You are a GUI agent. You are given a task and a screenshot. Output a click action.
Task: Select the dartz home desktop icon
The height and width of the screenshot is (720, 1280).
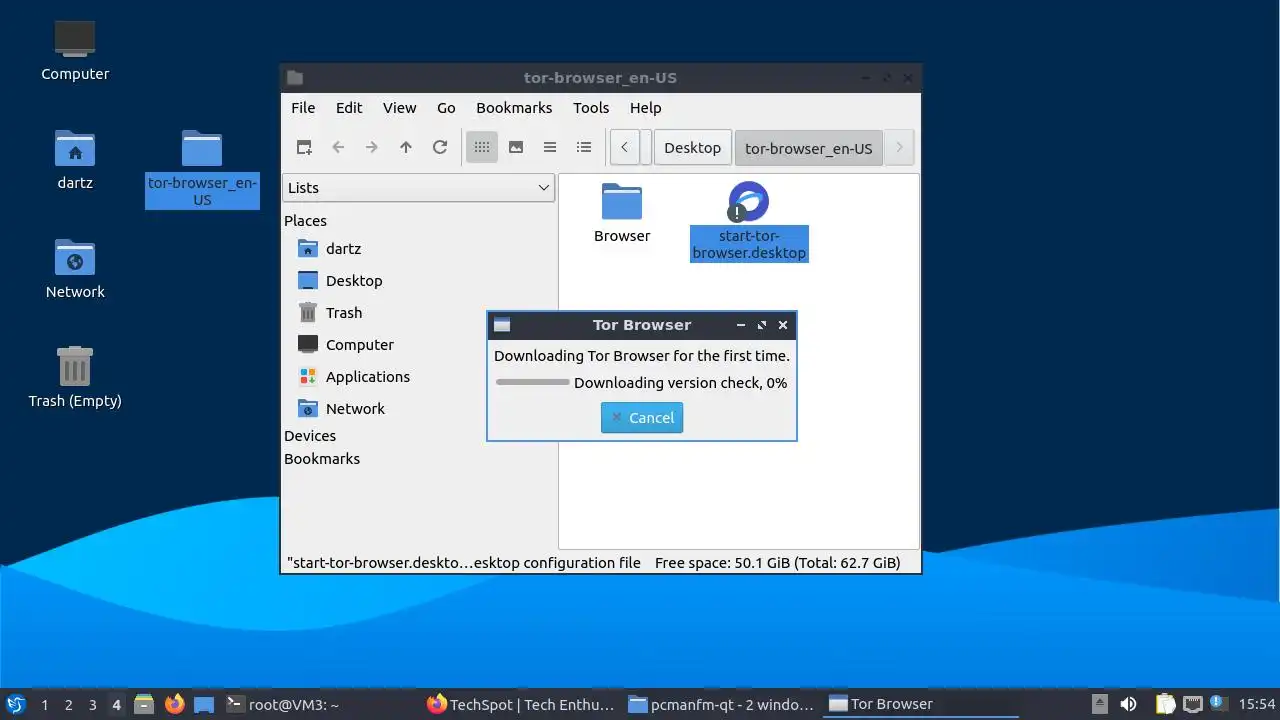[x=75, y=159]
